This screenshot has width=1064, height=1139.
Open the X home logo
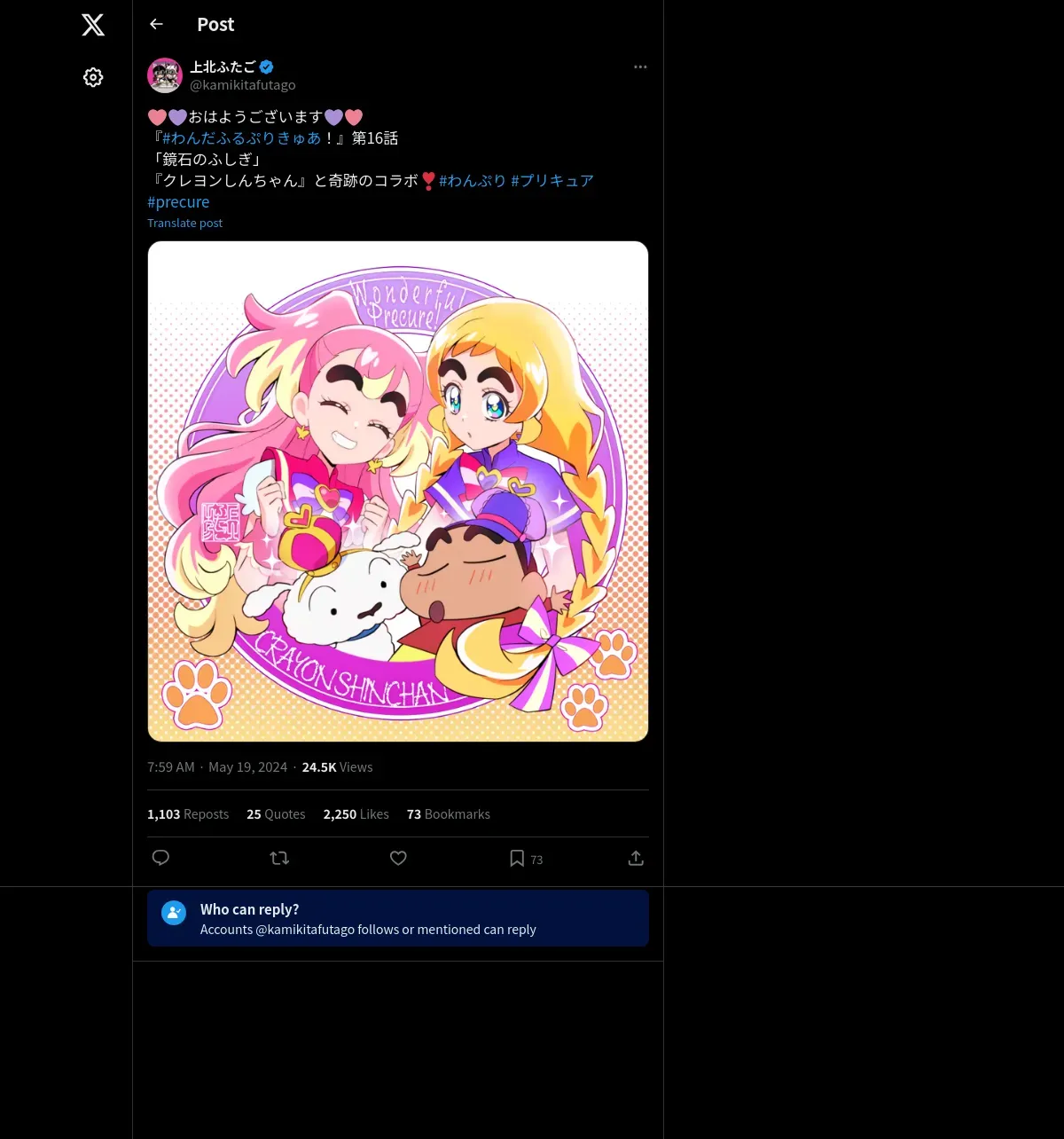point(93,25)
